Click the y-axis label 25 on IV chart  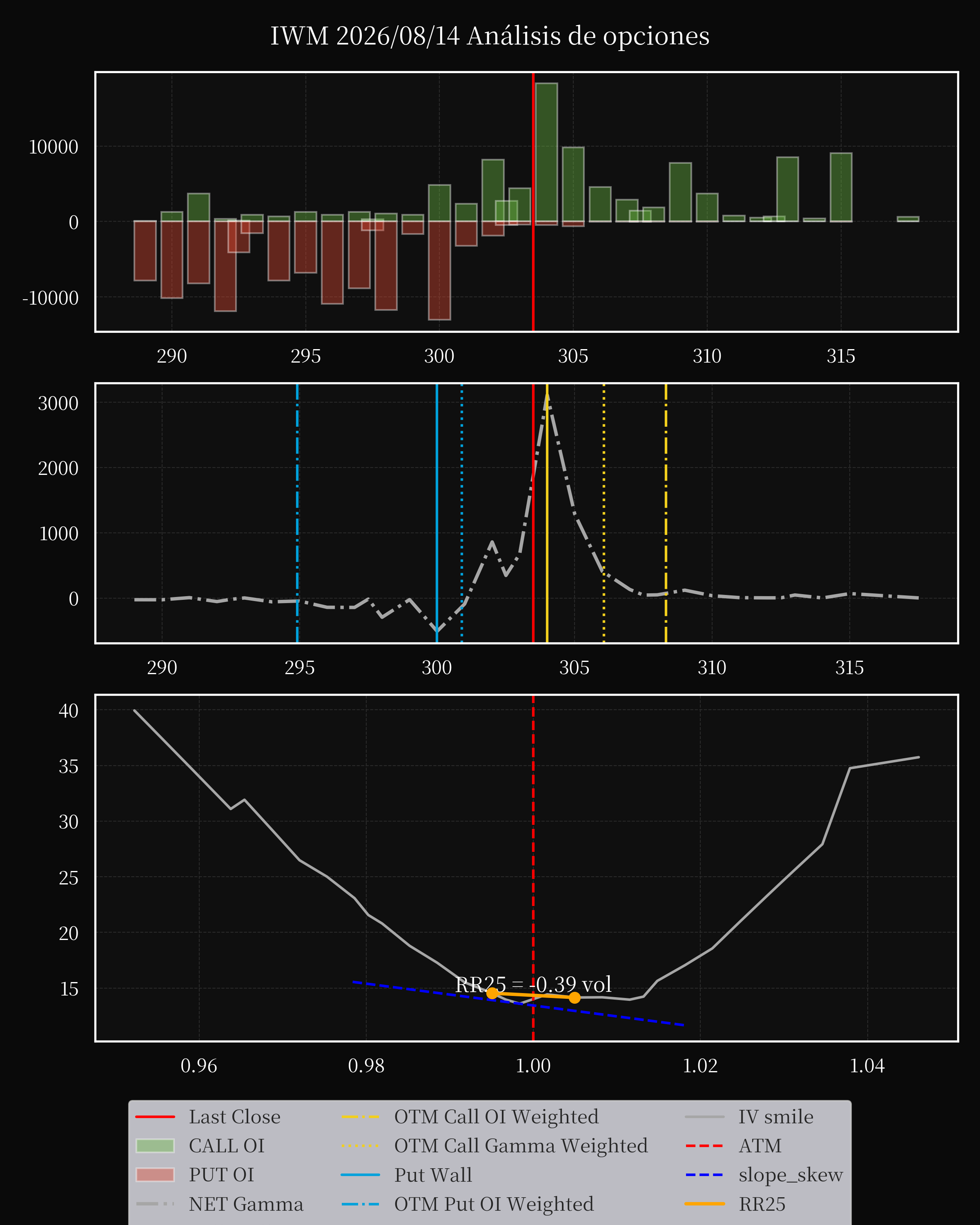point(69,878)
